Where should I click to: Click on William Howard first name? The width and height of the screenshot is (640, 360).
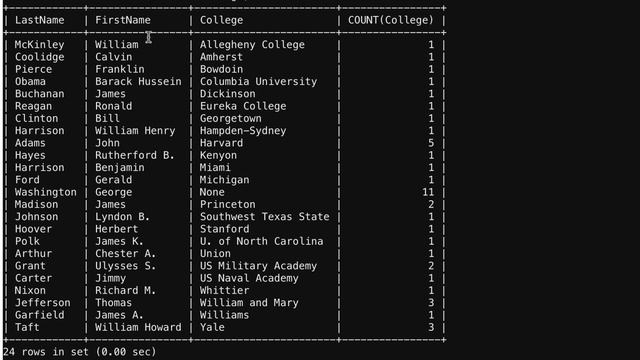(138, 327)
